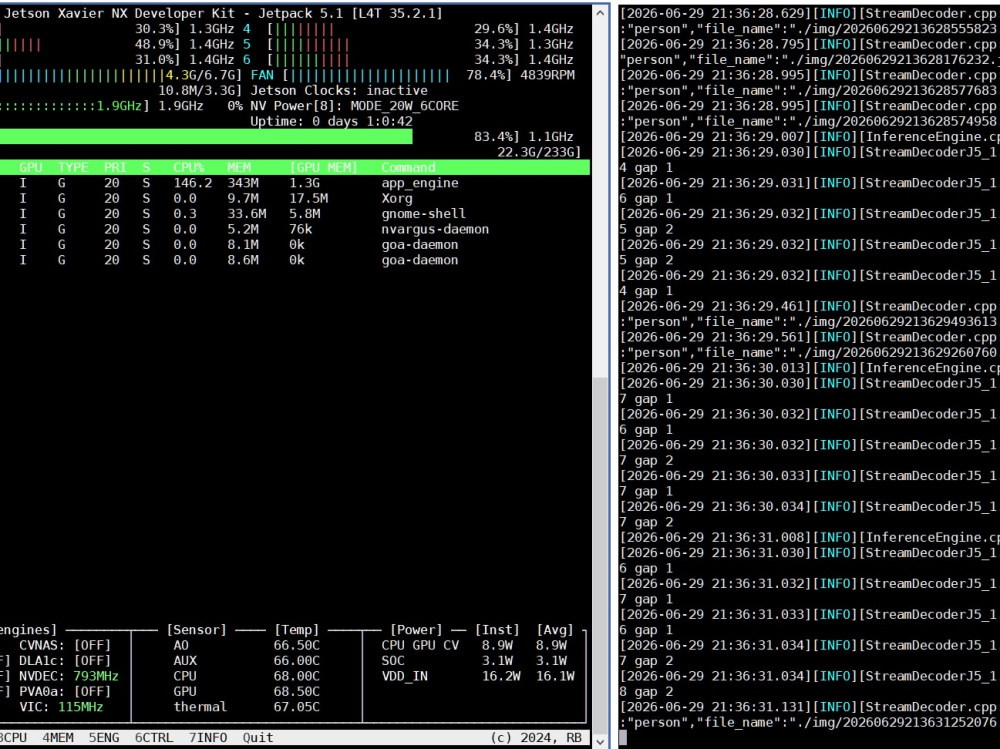Click the 4839RPM fan reading
Screen dimensions: 1000x749
pos(547,75)
